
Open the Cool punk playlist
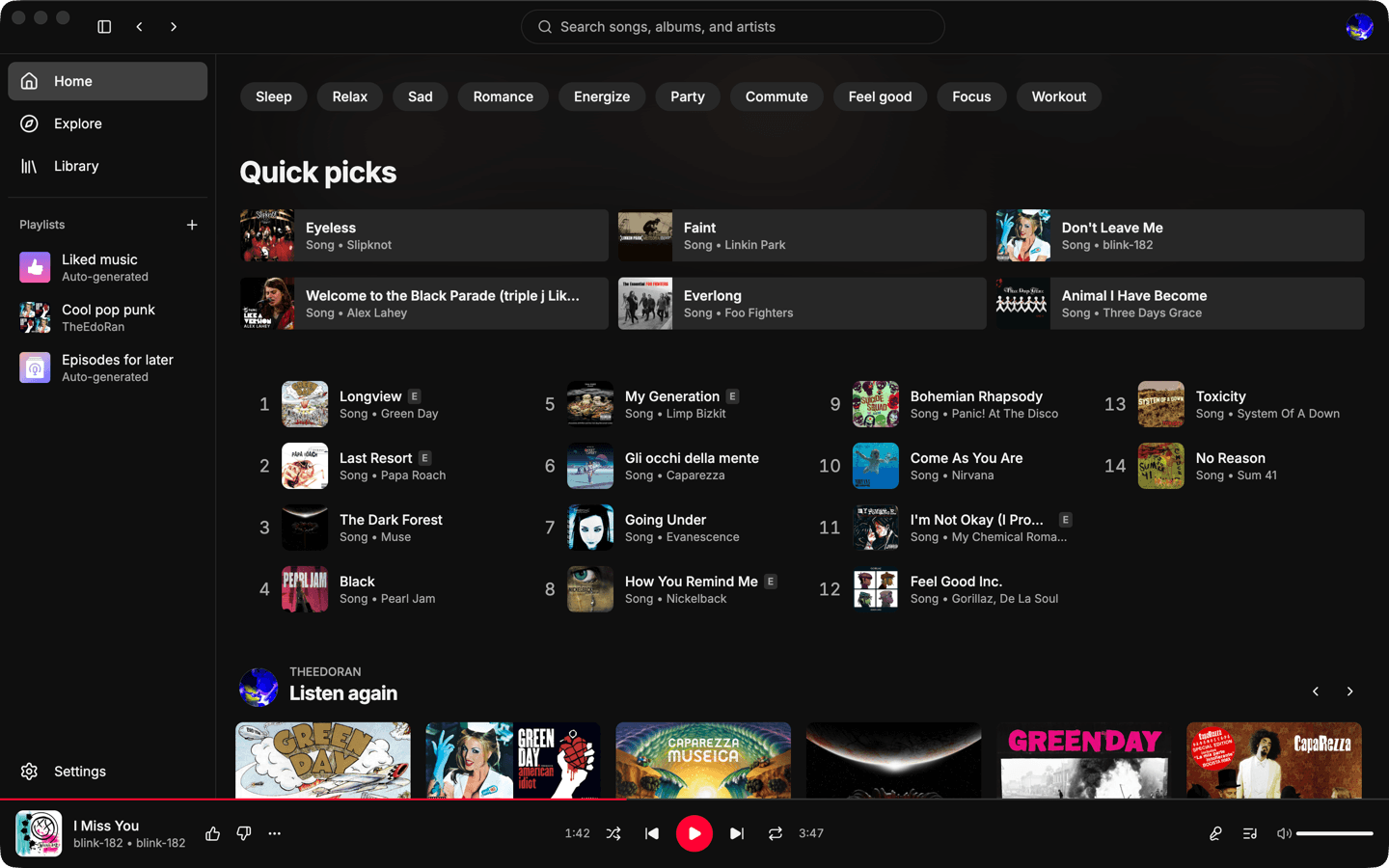[107, 317]
